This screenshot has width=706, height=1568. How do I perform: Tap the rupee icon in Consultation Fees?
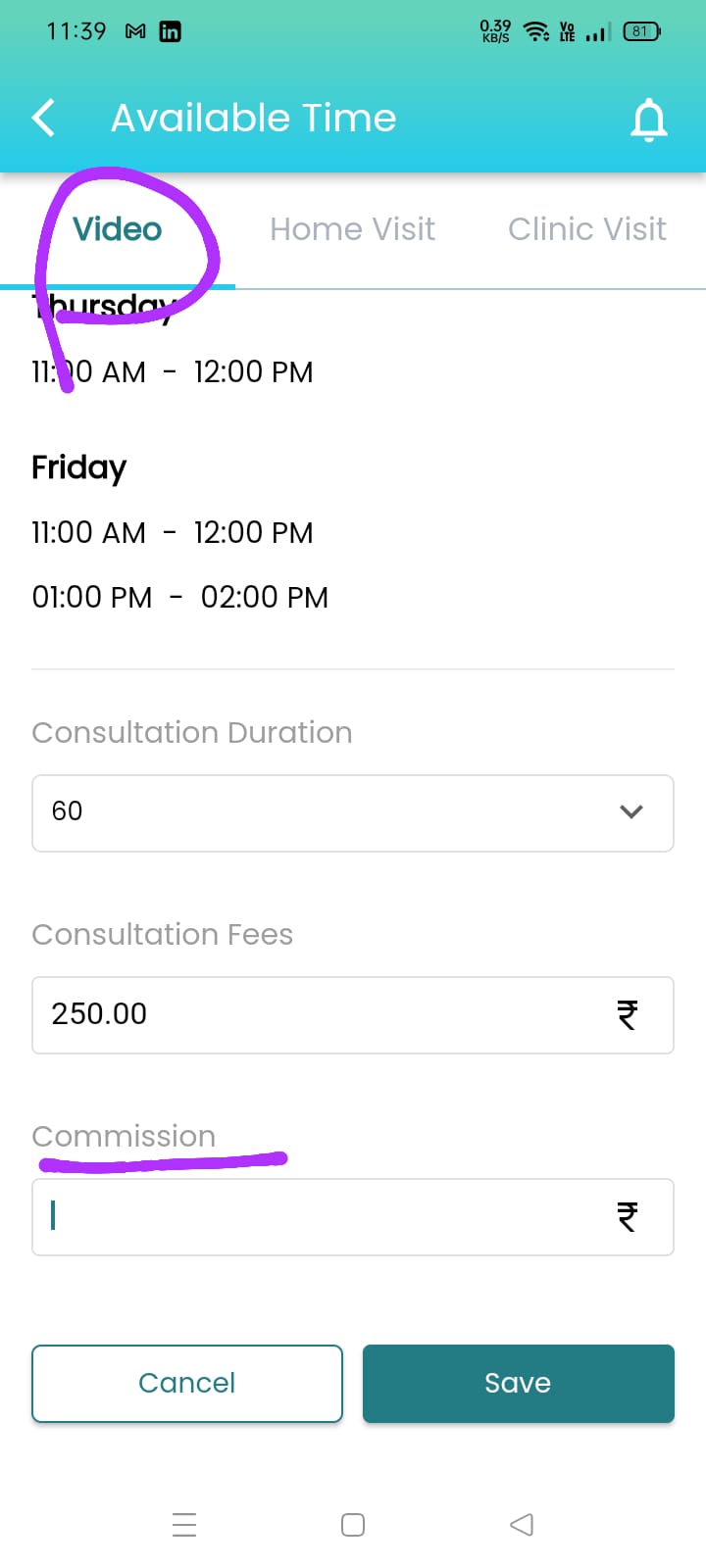(628, 1014)
